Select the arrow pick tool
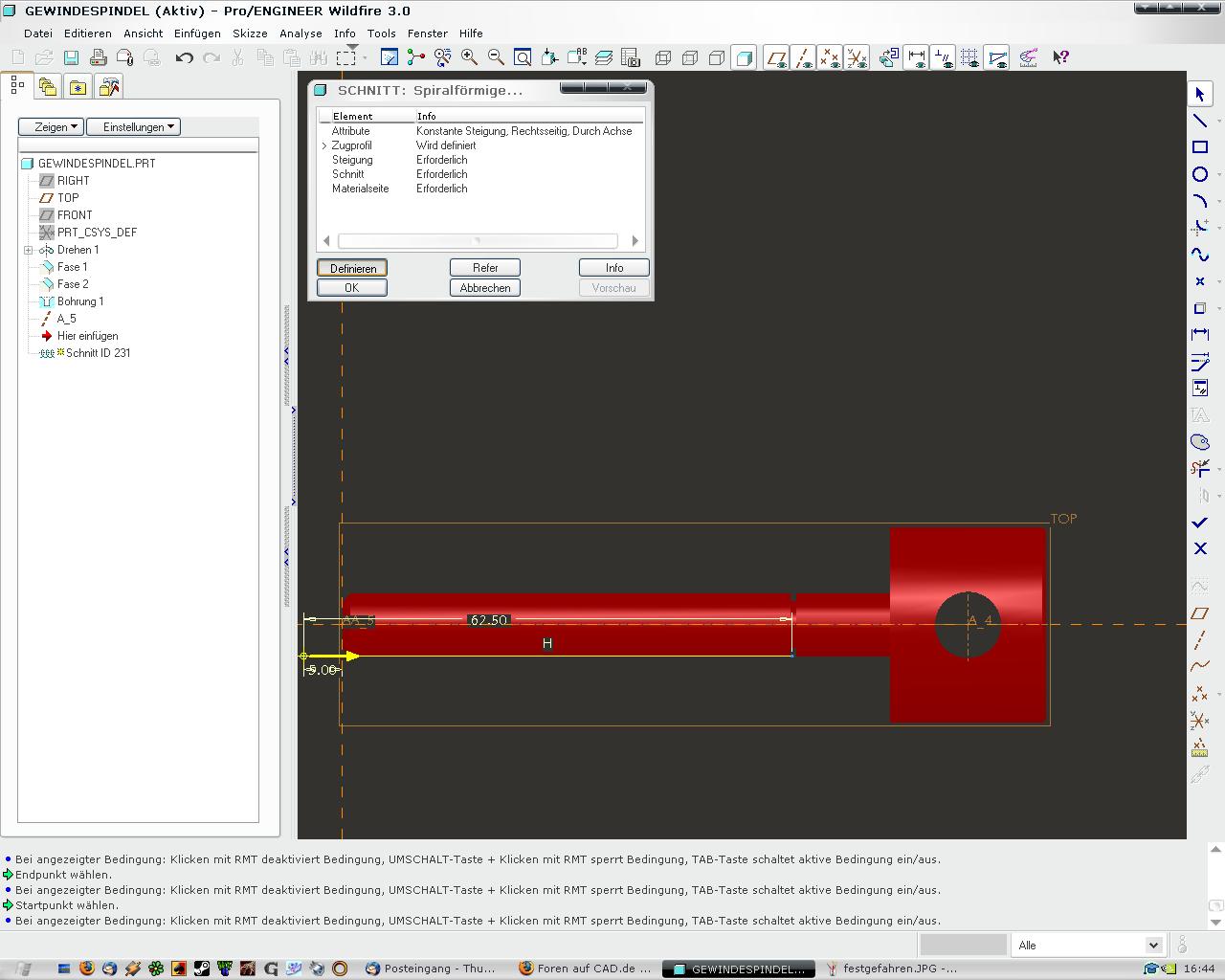This screenshot has width=1225, height=980. pyautogui.click(x=1199, y=94)
